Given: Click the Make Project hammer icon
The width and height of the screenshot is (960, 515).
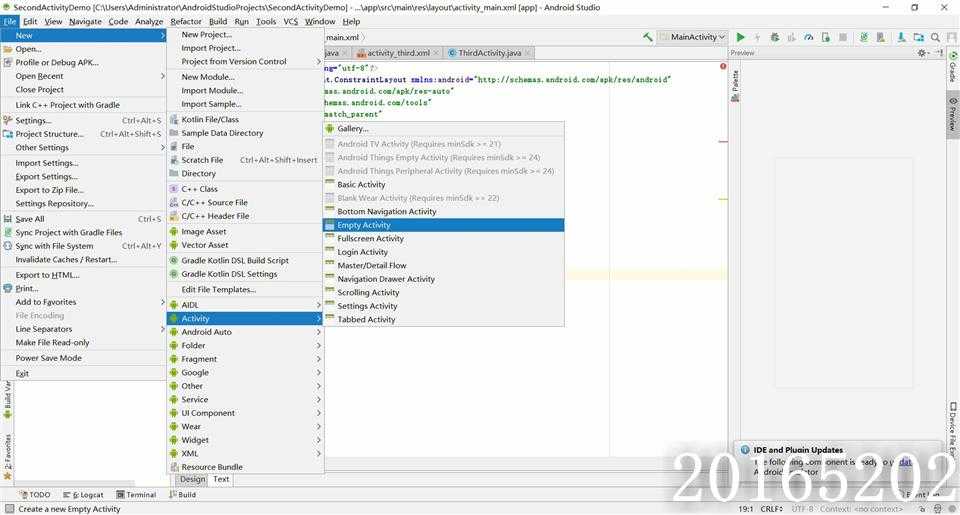Looking at the screenshot, I should point(647,37).
